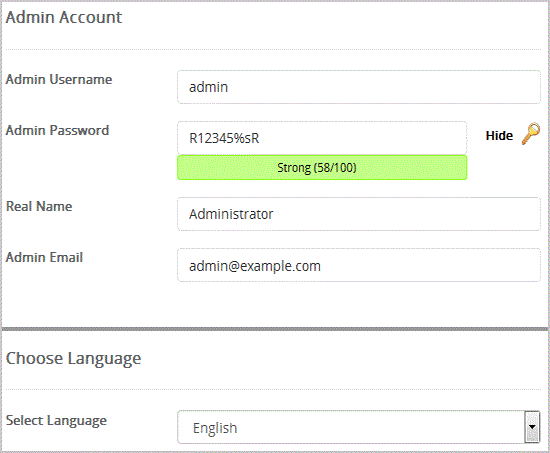Click the key icon to generate password
The height and width of the screenshot is (453, 550).
[x=531, y=134]
